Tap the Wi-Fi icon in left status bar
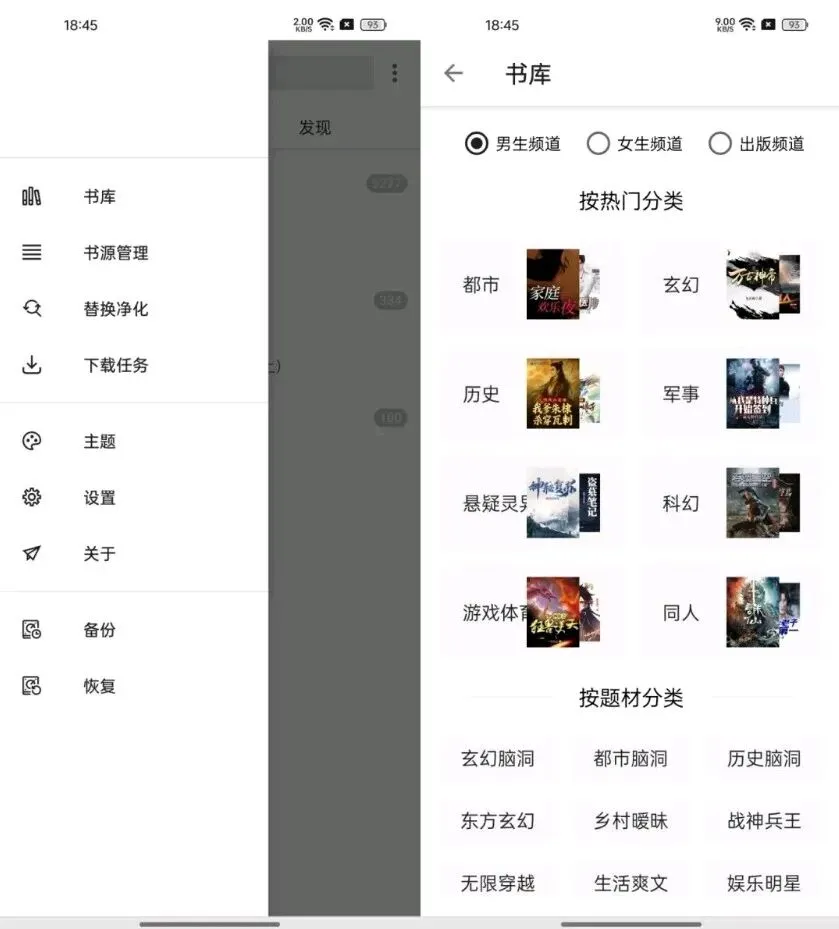839x929 pixels. pyautogui.click(x=326, y=24)
